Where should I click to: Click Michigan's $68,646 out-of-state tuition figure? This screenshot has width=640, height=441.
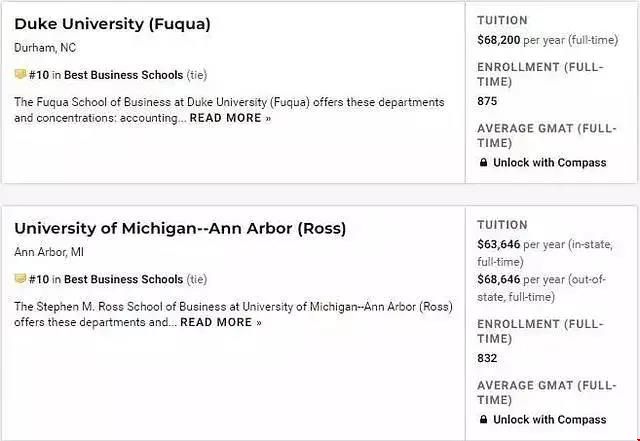(x=499, y=279)
